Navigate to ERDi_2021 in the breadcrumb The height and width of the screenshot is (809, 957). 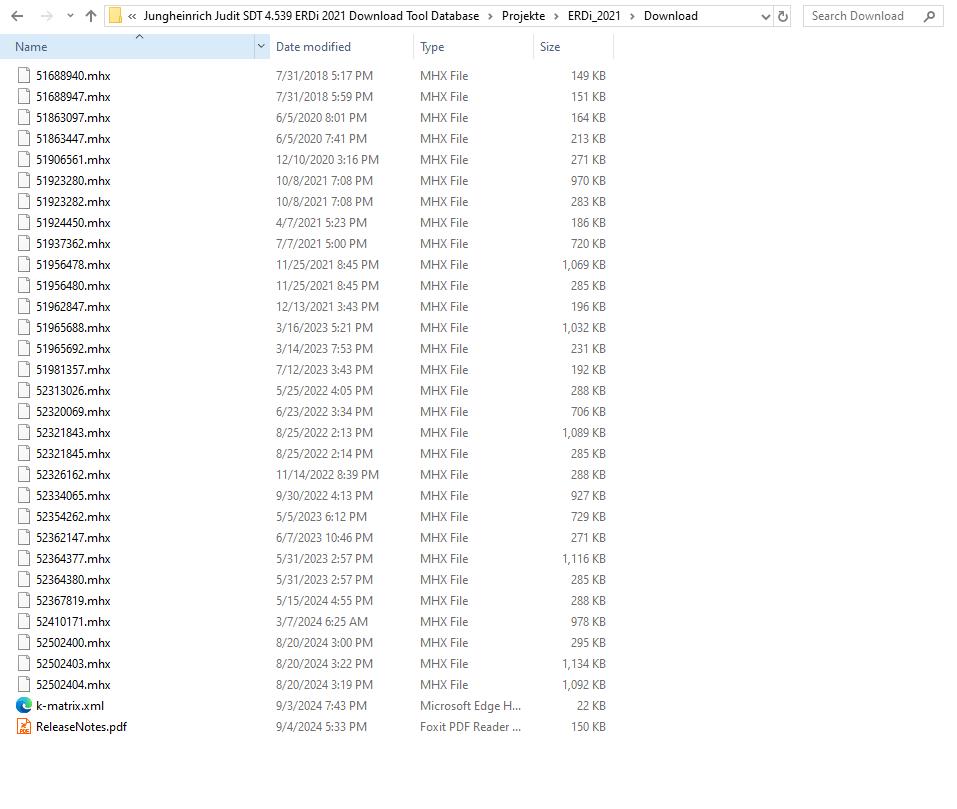coord(593,16)
